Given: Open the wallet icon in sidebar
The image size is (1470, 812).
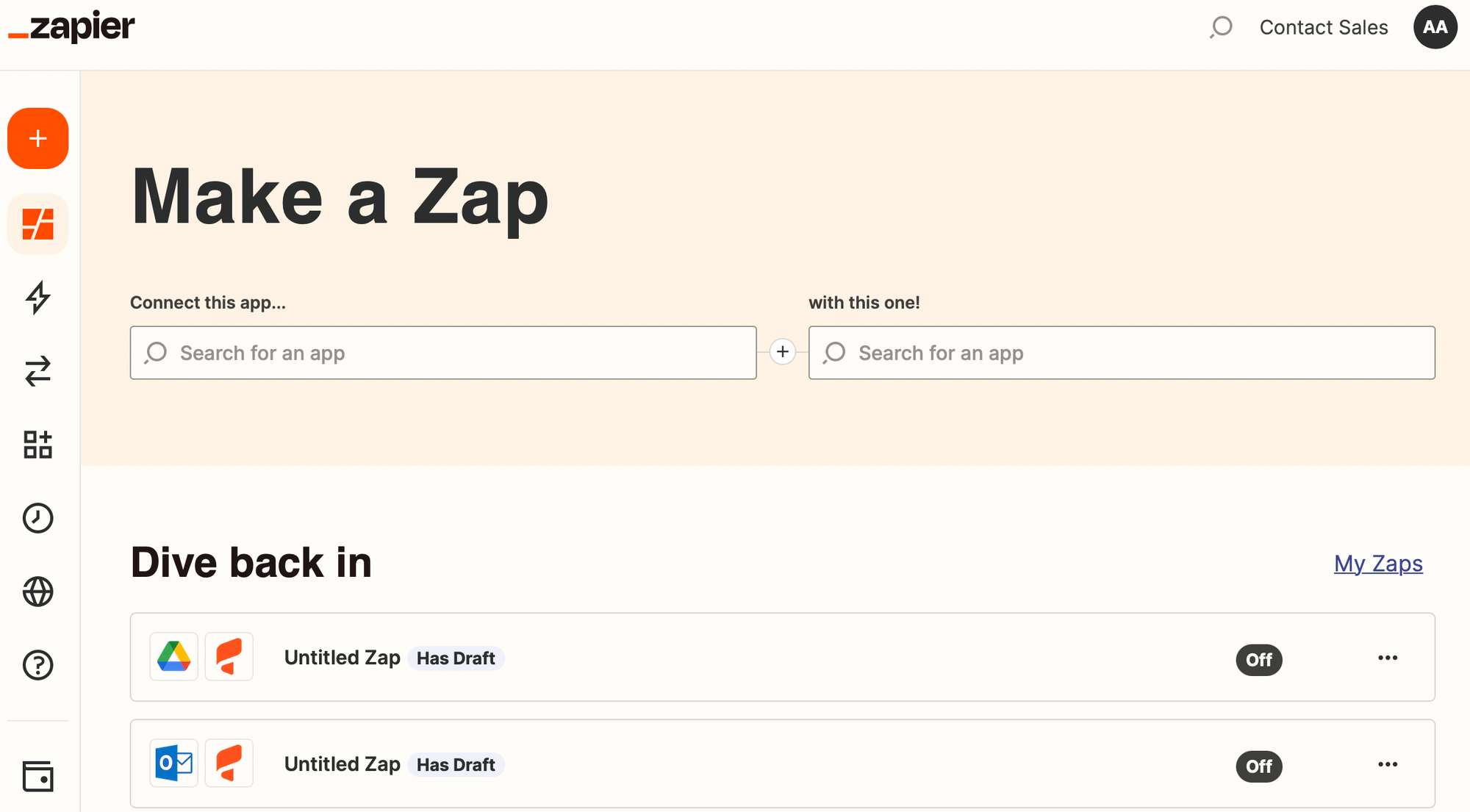Looking at the screenshot, I should coord(38,776).
